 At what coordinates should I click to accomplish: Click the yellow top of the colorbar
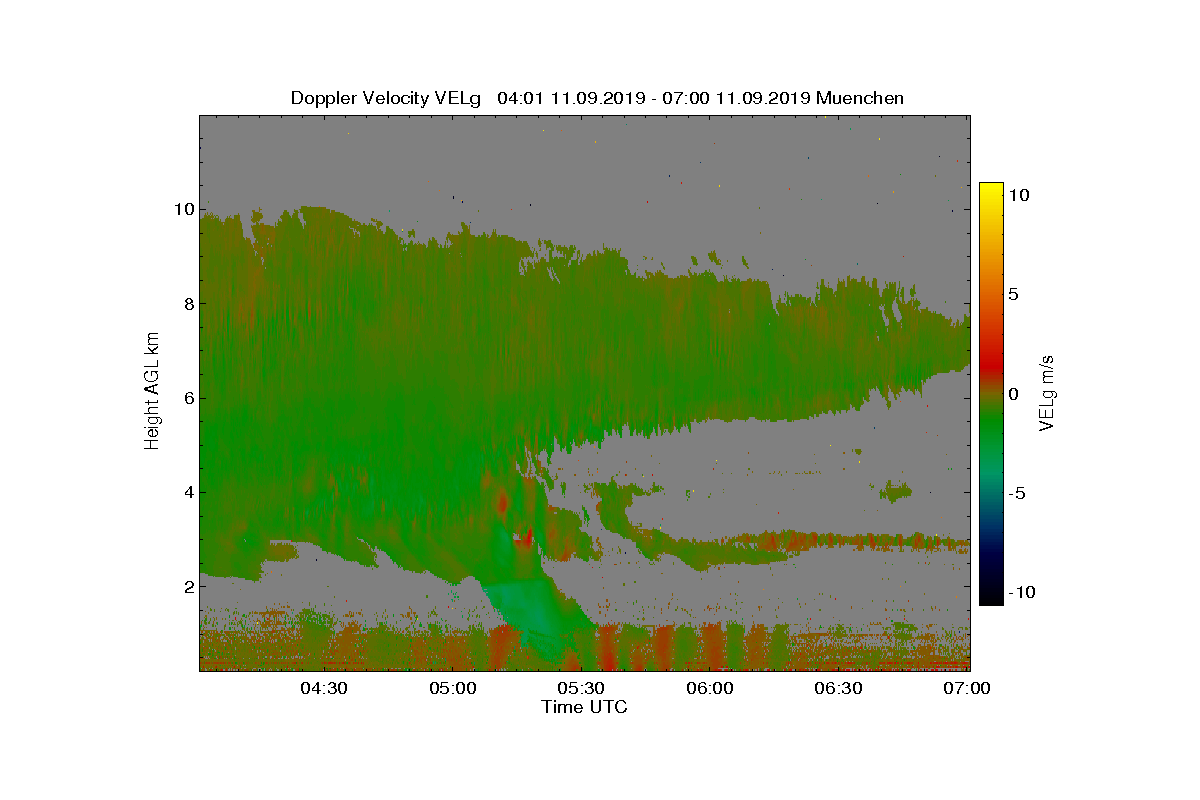click(991, 192)
